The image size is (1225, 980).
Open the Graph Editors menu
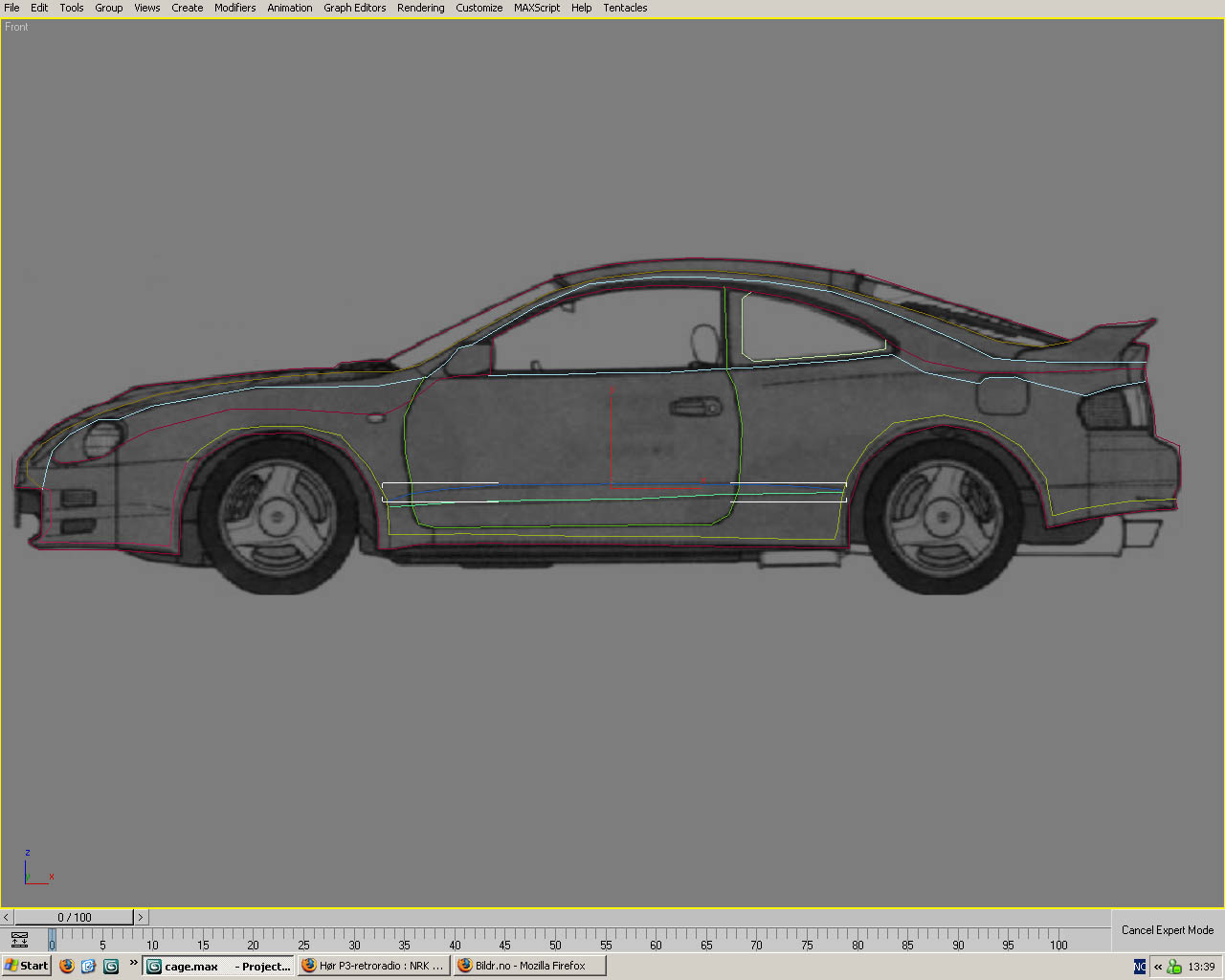point(354,8)
